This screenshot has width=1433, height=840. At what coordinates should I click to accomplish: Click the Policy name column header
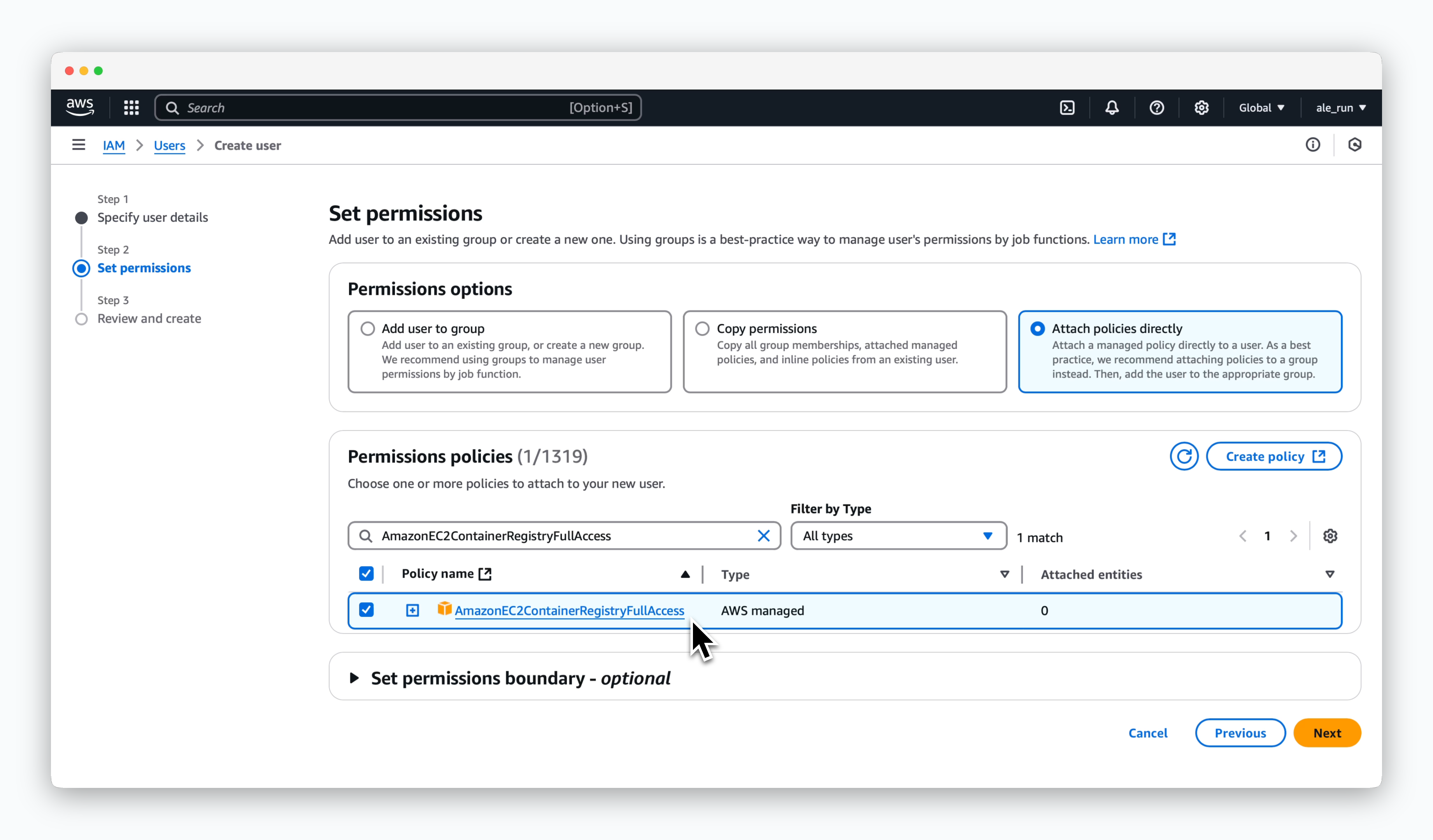(438, 574)
